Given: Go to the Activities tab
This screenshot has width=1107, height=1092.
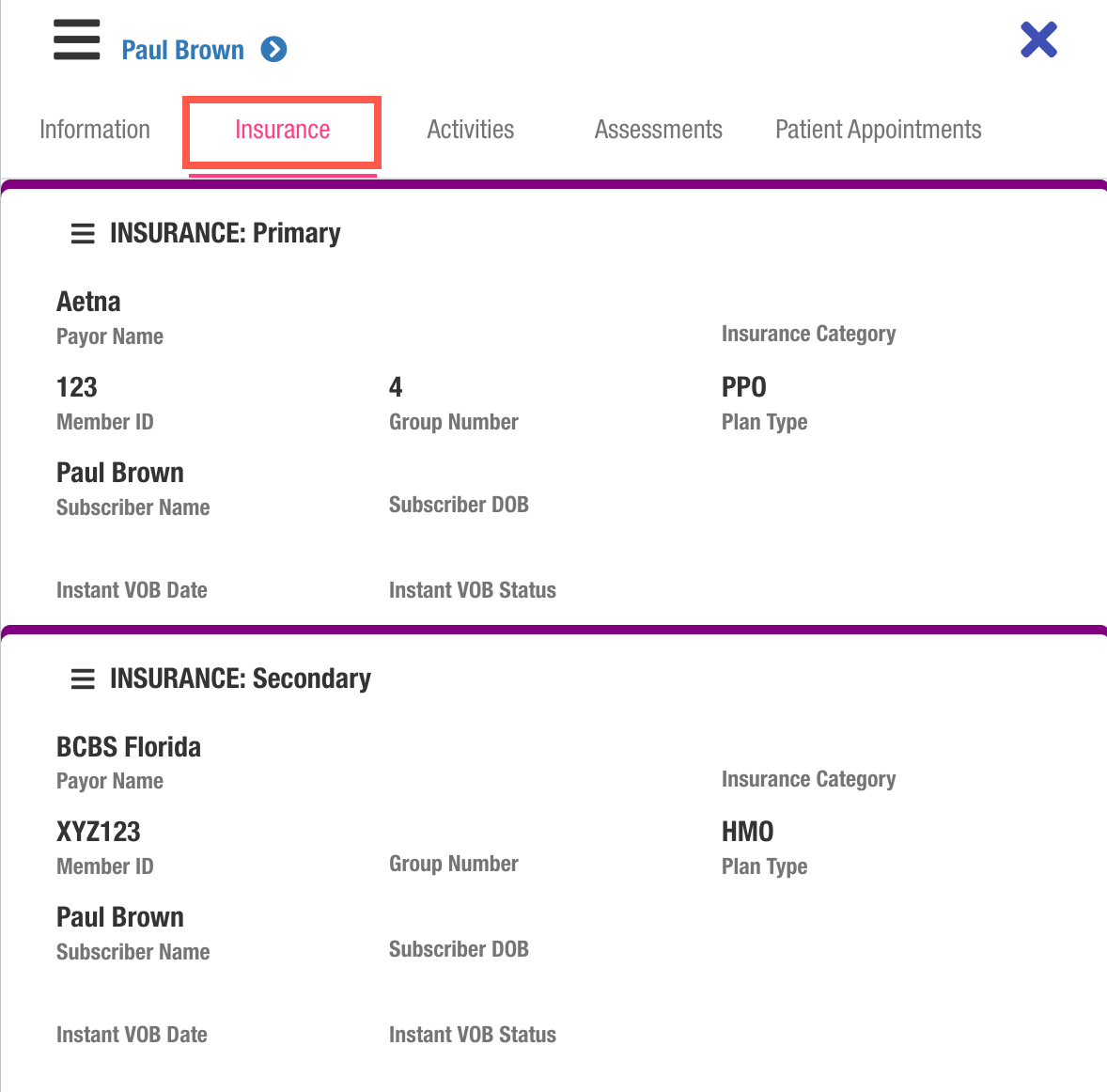Looking at the screenshot, I should (470, 130).
